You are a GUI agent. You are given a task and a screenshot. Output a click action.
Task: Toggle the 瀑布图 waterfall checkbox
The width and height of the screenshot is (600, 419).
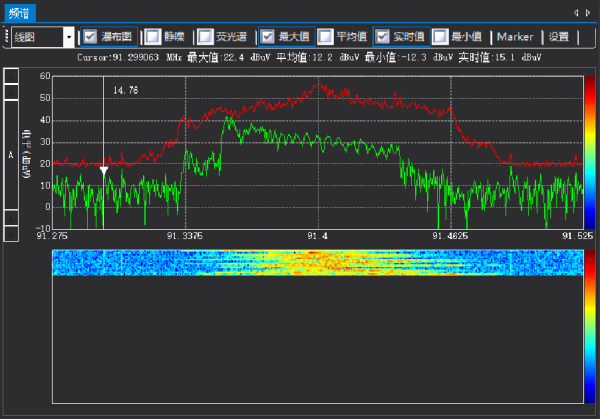point(90,37)
